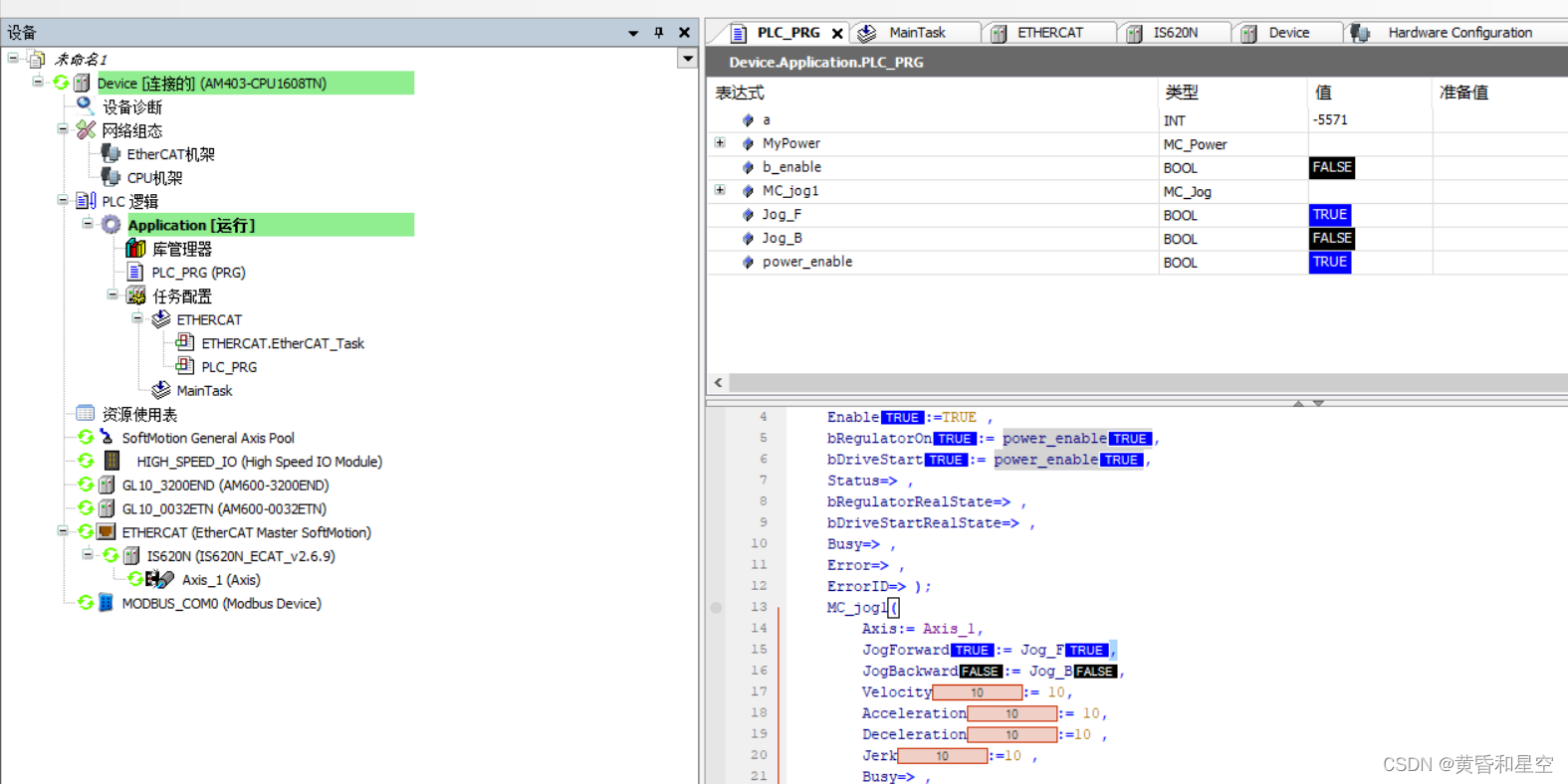Click SoftMotion General Axis Pool icon
Image resolution: width=1568 pixels, height=784 pixels.
coord(106,437)
